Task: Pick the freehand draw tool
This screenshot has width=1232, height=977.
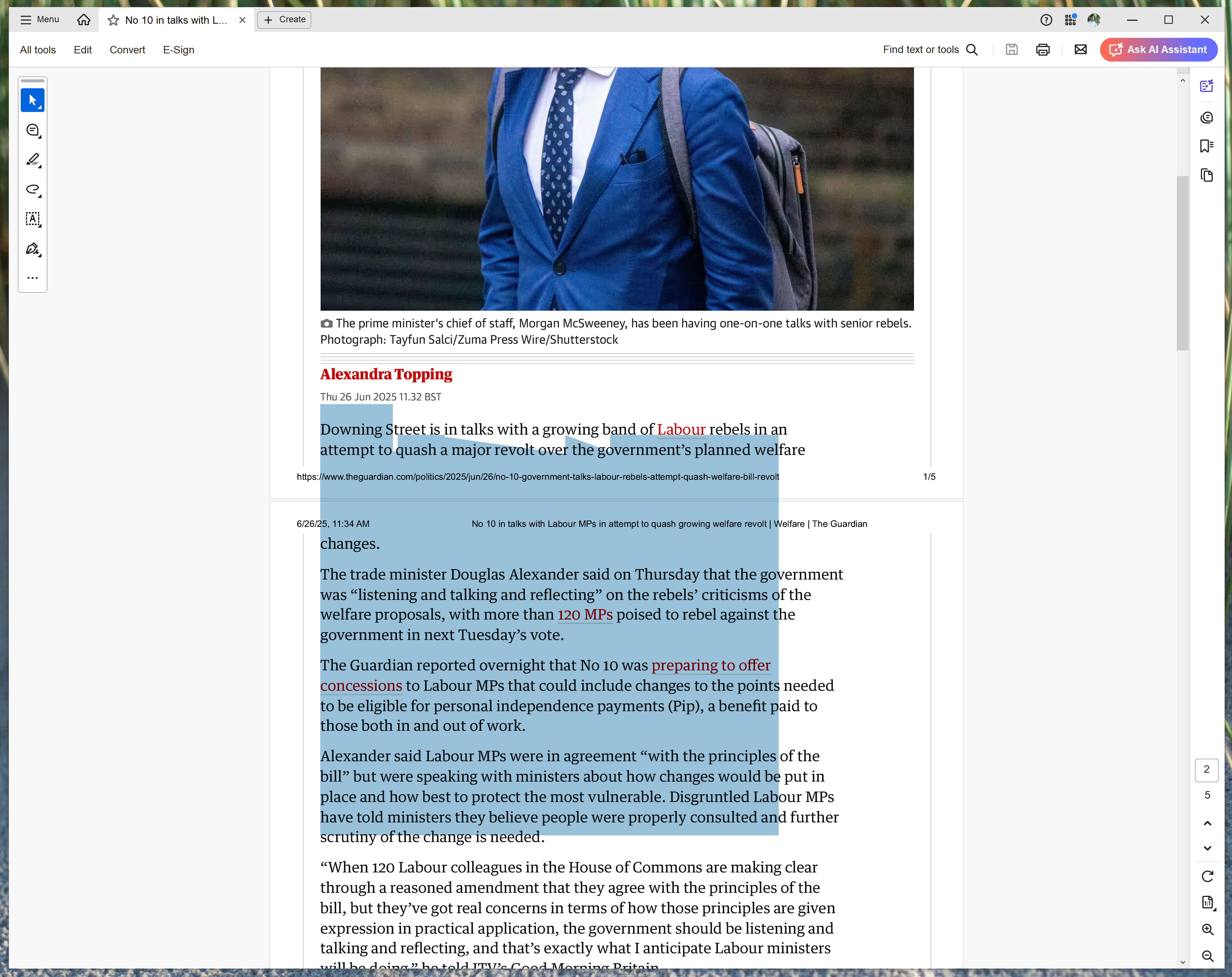Action: point(33,189)
